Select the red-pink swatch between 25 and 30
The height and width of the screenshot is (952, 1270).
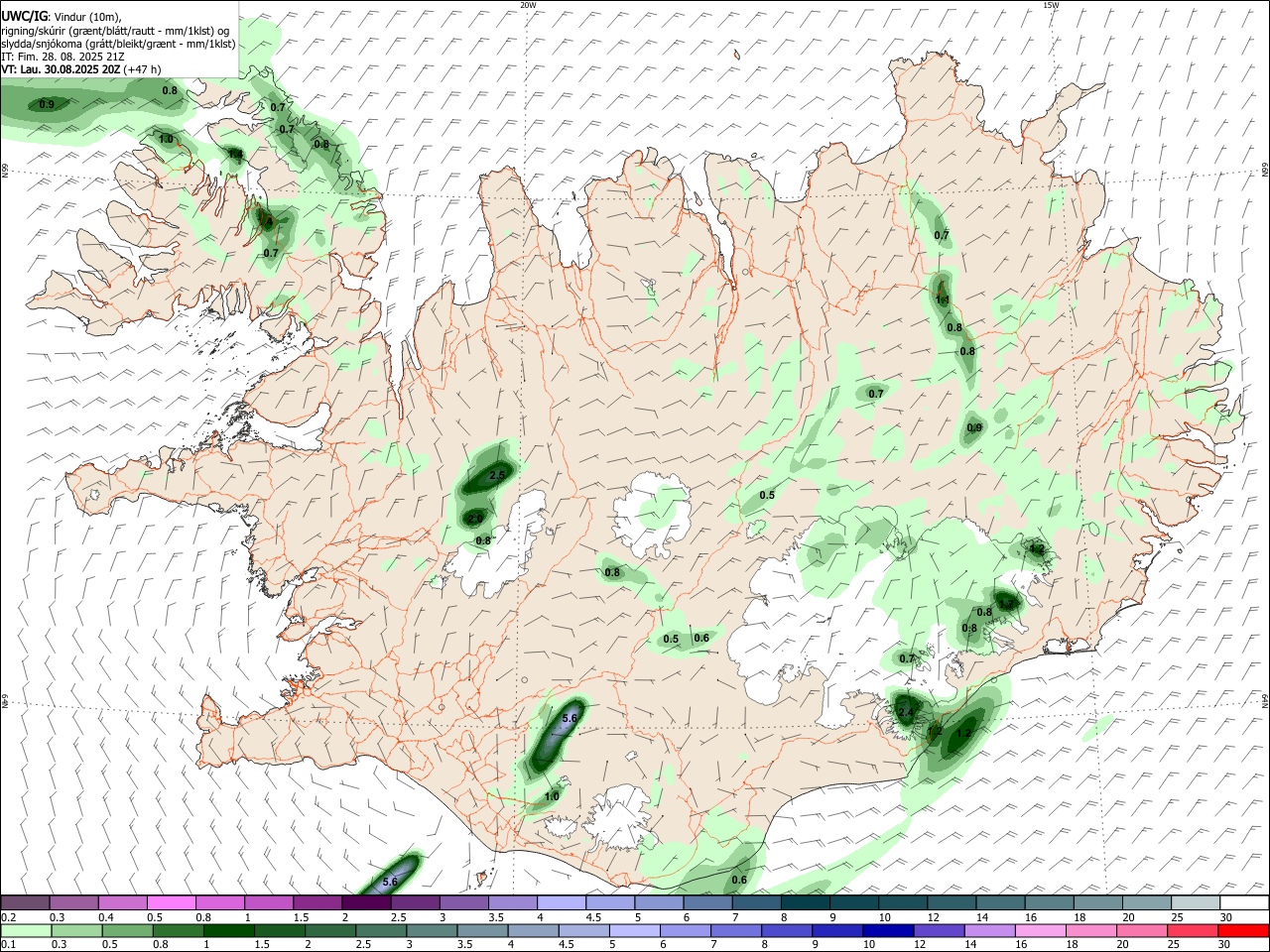pyautogui.click(x=1192, y=930)
